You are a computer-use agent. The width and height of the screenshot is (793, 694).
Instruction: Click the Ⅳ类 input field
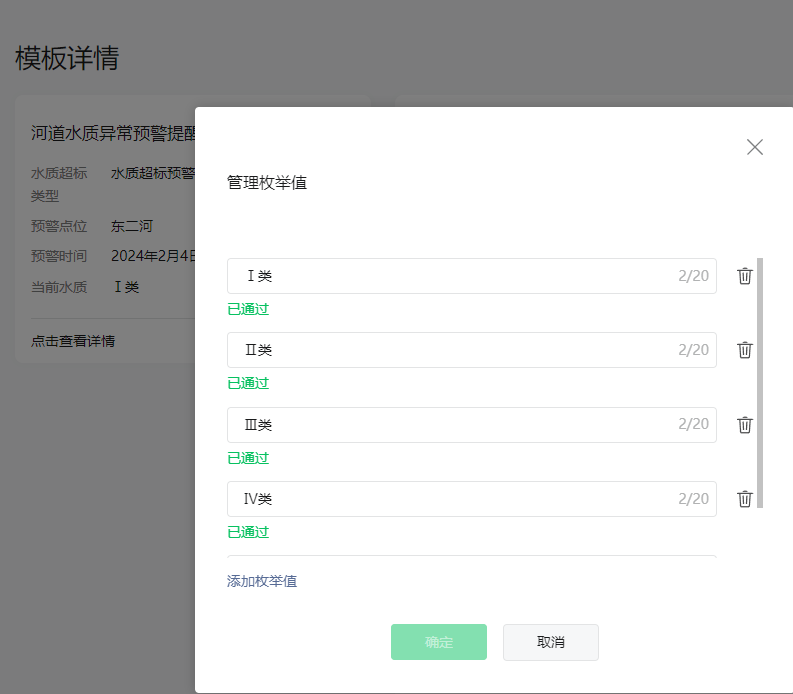(472, 499)
